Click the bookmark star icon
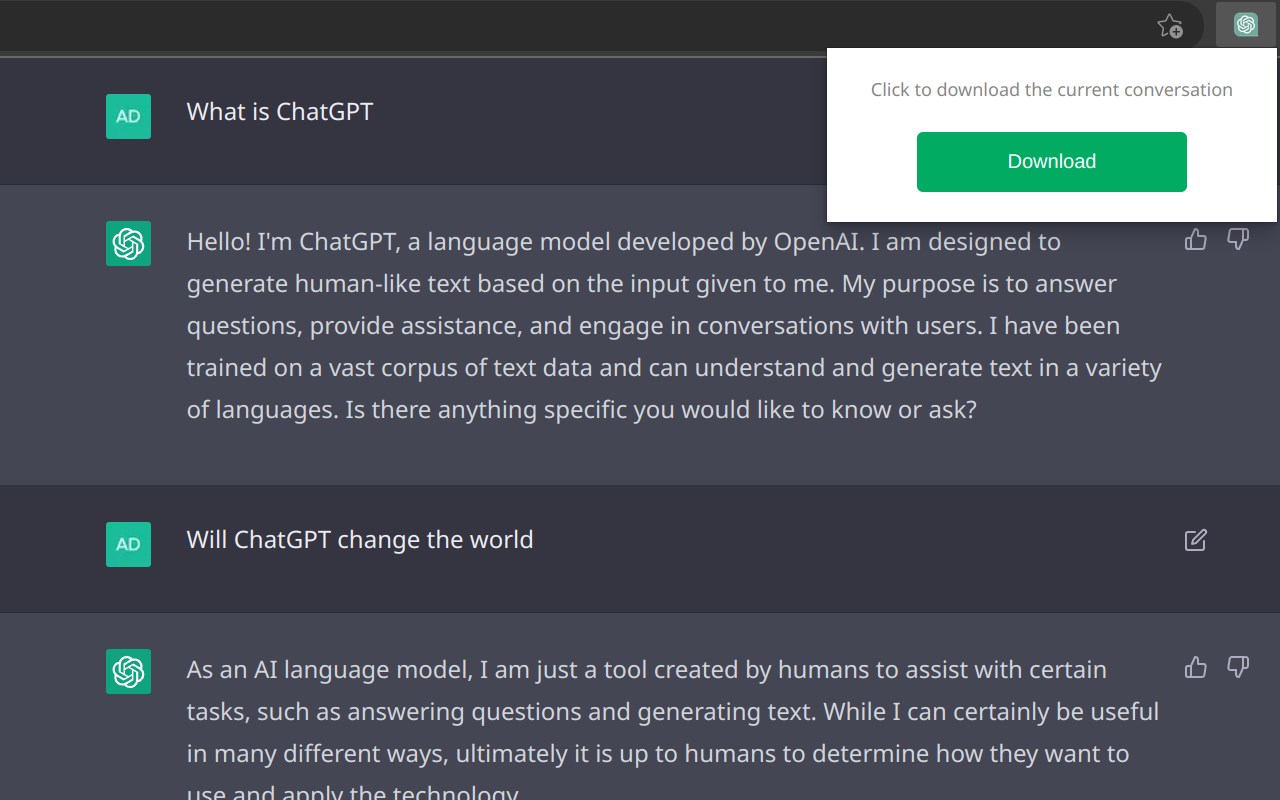This screenshot has height=800, width=1280. [x=1169, y=26]
